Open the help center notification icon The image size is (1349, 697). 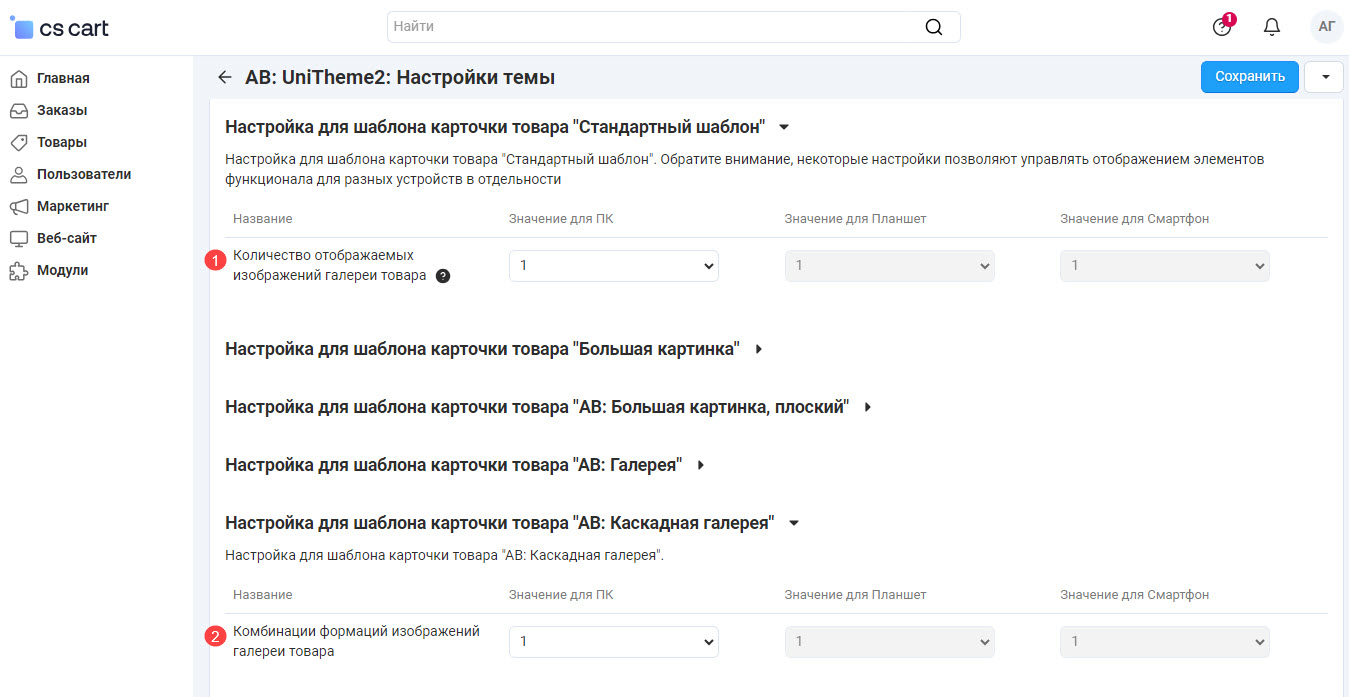pos(1222,27)
